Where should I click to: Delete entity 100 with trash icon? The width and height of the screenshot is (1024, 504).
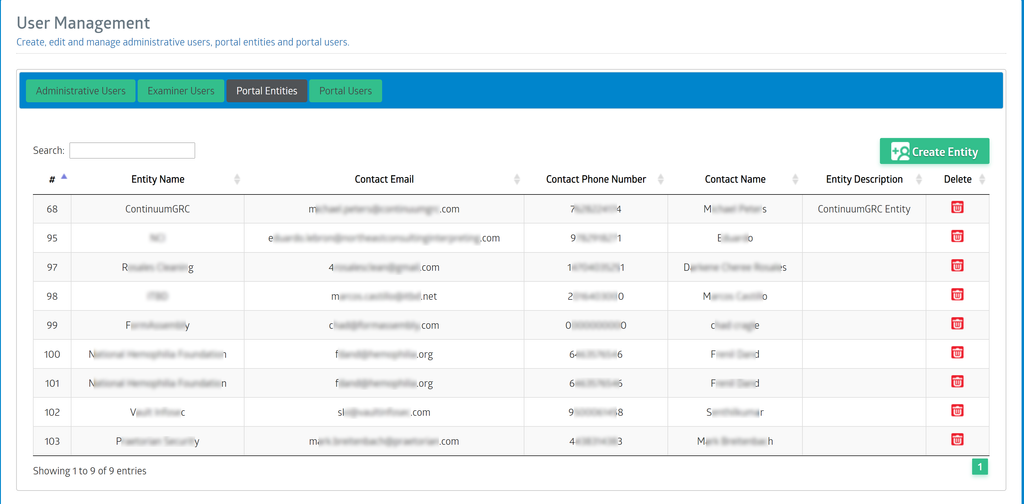click(957, 353)
